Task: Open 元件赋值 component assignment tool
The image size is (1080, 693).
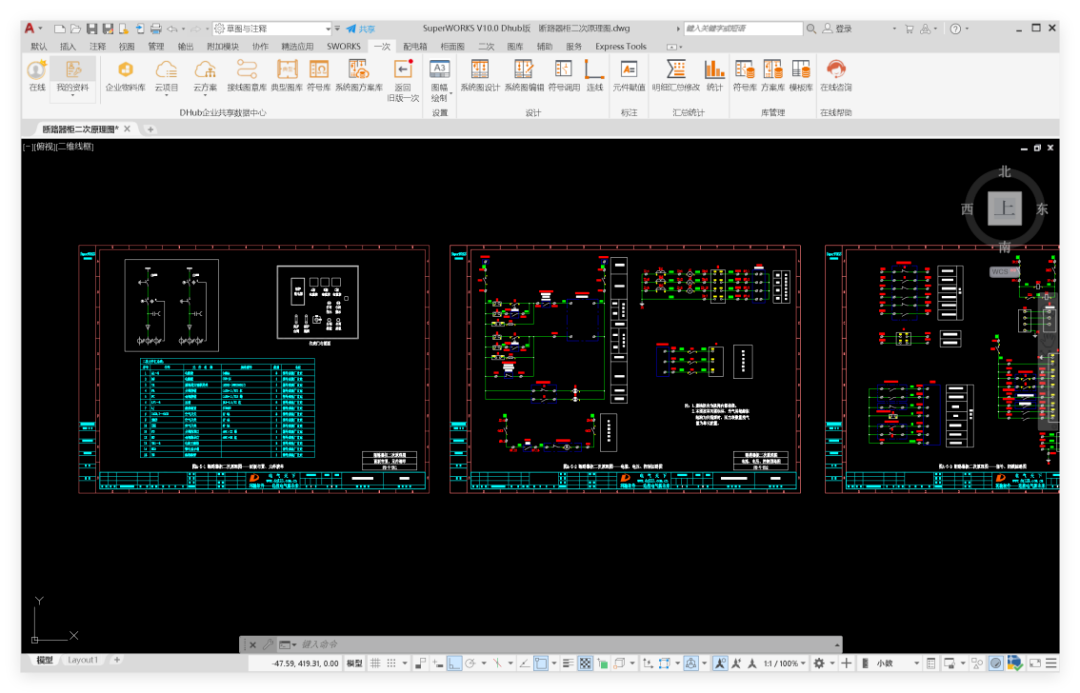Action: (x=628, y=75)
